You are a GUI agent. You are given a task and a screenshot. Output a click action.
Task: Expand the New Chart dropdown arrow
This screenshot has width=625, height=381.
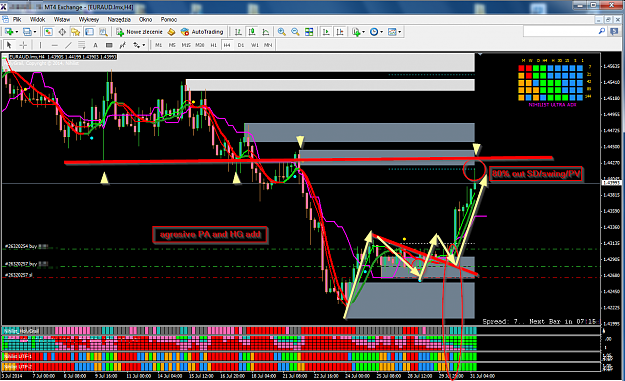tap(16, 32)
